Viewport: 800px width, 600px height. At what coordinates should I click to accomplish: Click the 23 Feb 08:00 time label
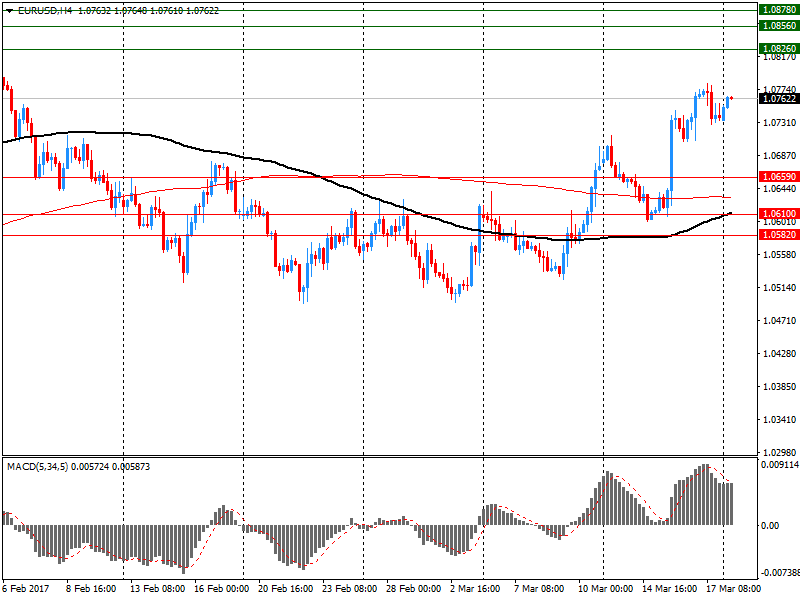[x=349, y=589]
